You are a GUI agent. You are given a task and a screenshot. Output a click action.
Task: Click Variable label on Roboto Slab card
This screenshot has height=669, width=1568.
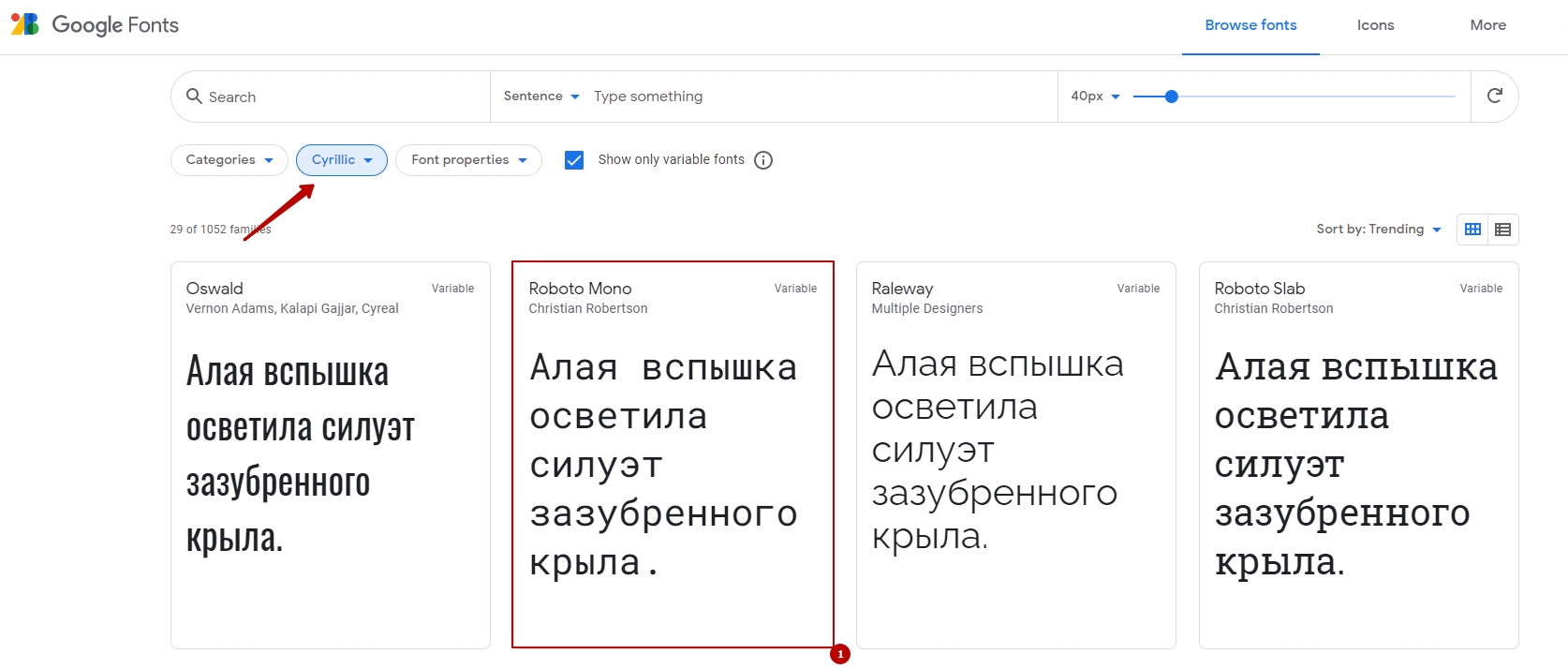(x=1481, y=289)
